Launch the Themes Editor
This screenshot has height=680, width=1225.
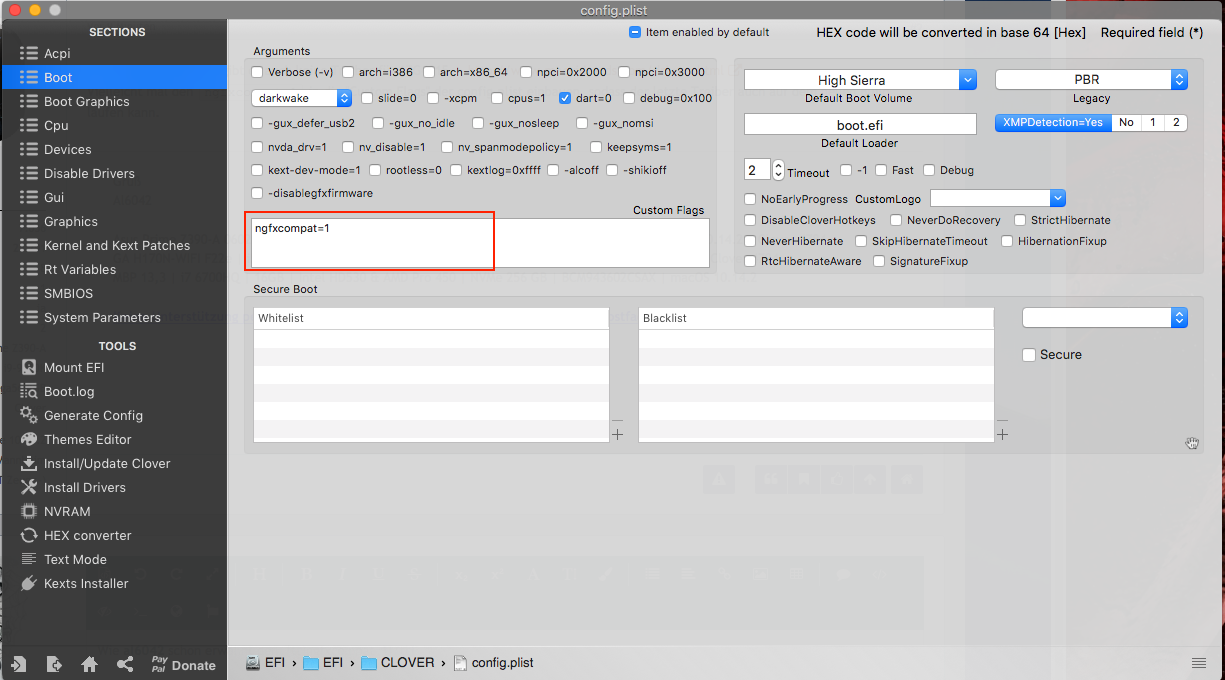click(87, 439)
